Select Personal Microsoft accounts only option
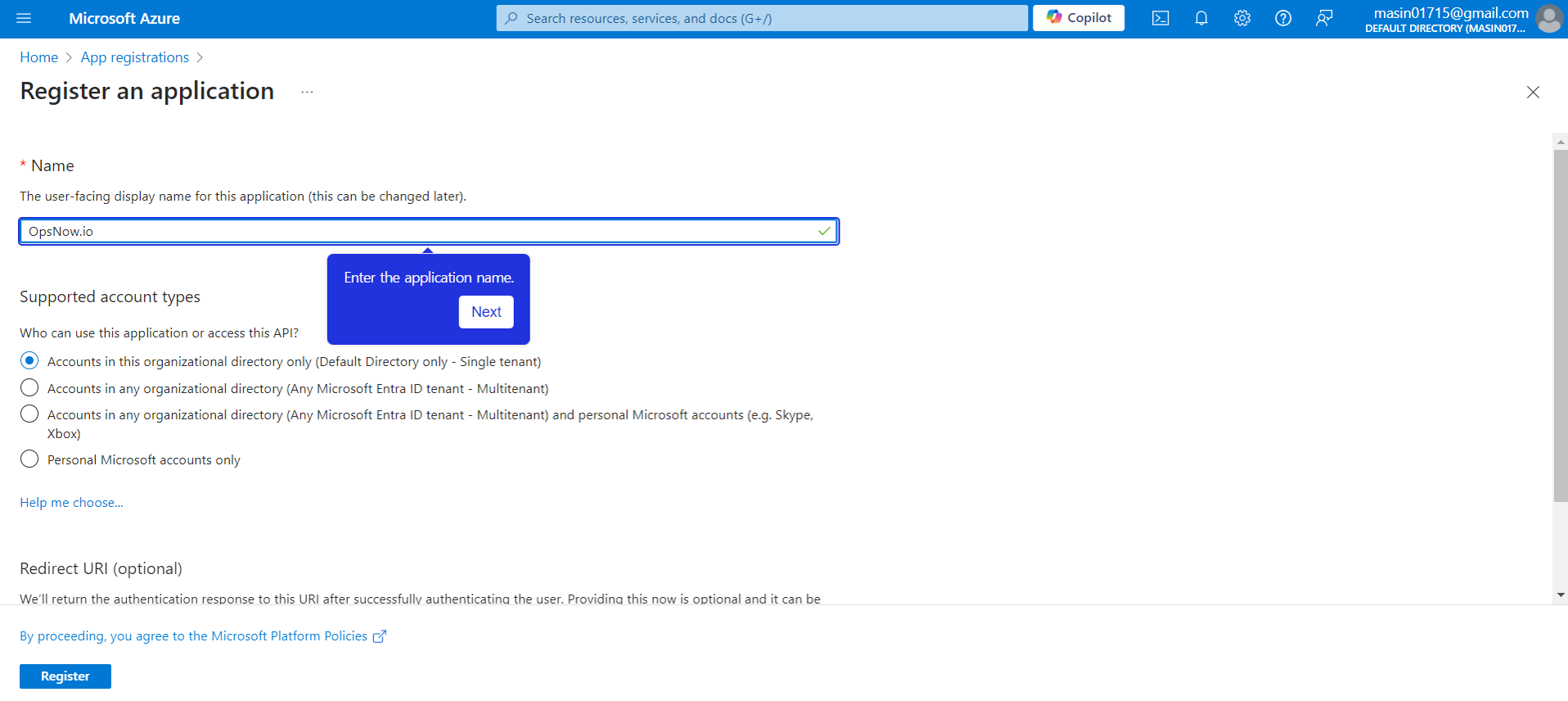1568x701 pixels. 29,459
